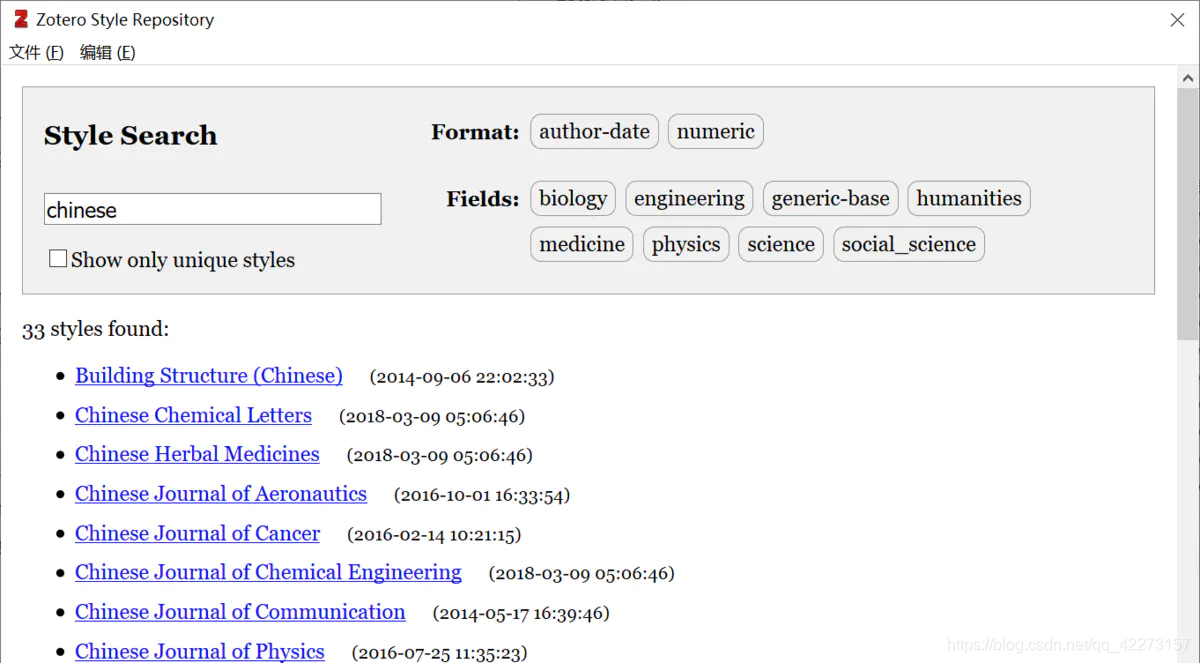Click the Fields: label
The image size is (1200, 663).
click(483, 199)
